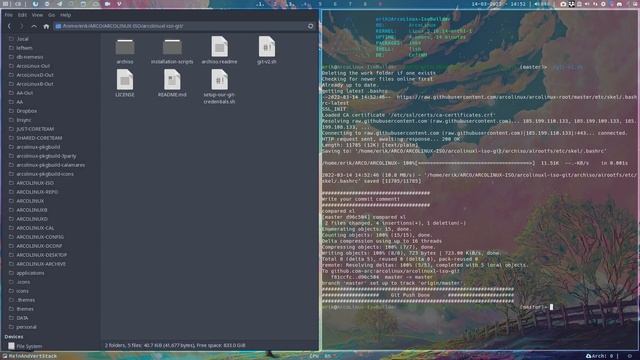Open SHARED-CORETEAM bookmark in the sidebar
640x360 pixels.
[39, 138]
